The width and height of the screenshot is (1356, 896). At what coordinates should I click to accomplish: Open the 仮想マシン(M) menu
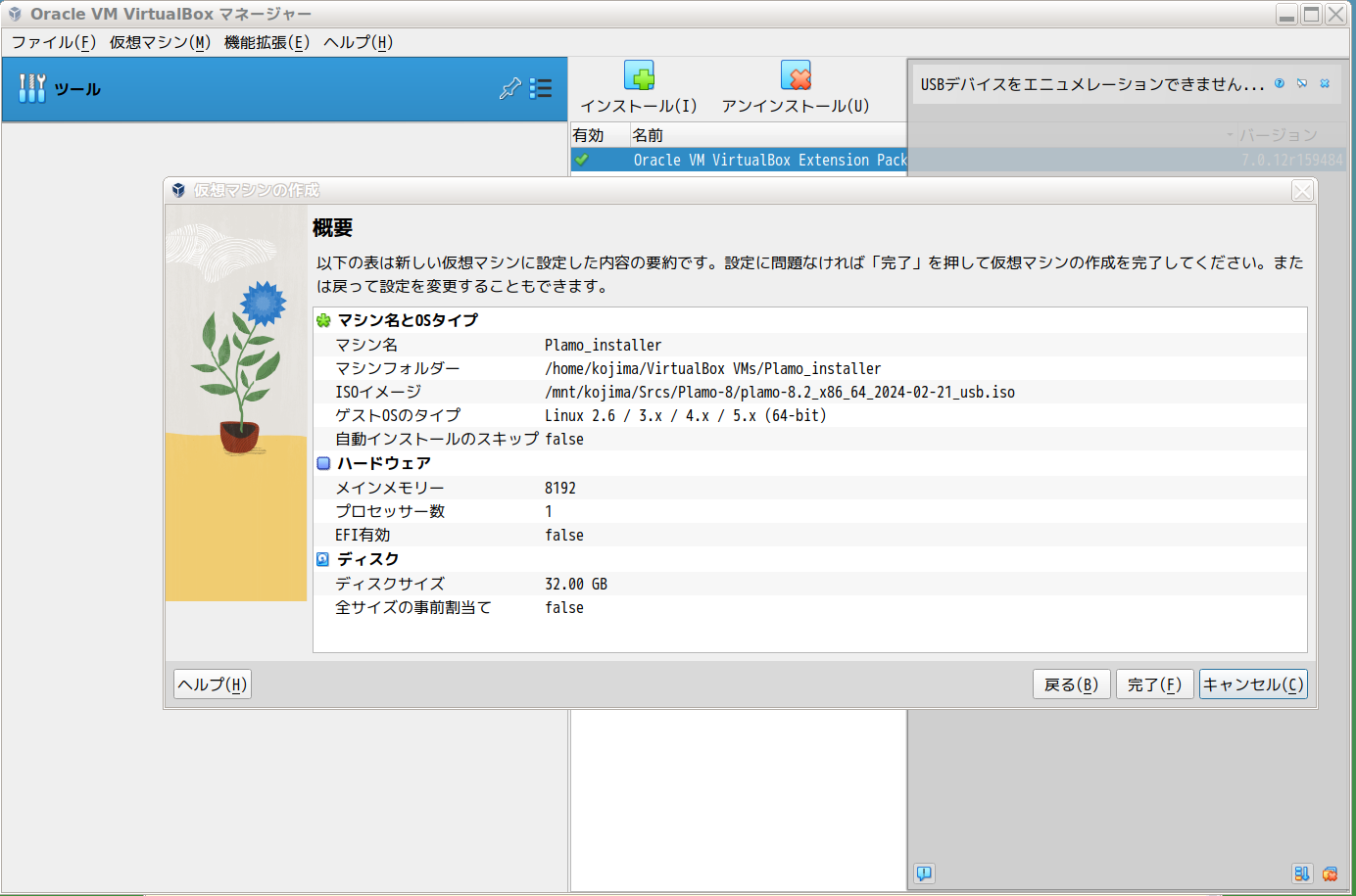pyautogui.click(x=161, y=42)
